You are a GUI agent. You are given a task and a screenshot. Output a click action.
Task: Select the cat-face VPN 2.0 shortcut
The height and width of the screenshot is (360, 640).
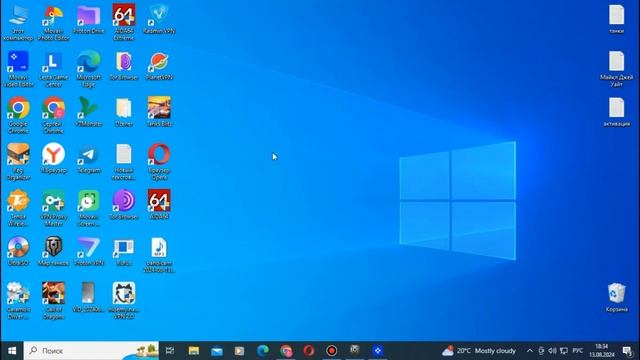point(124,300)
